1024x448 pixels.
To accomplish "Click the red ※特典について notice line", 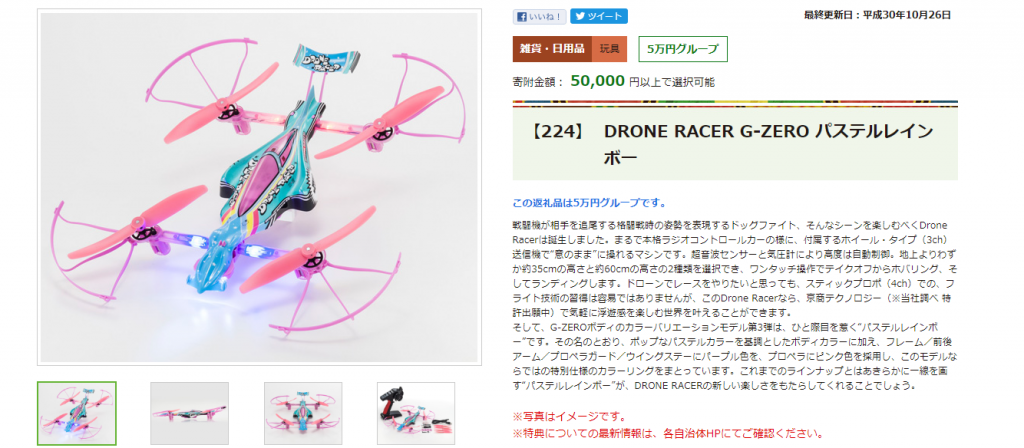I will tap(667, 434).
